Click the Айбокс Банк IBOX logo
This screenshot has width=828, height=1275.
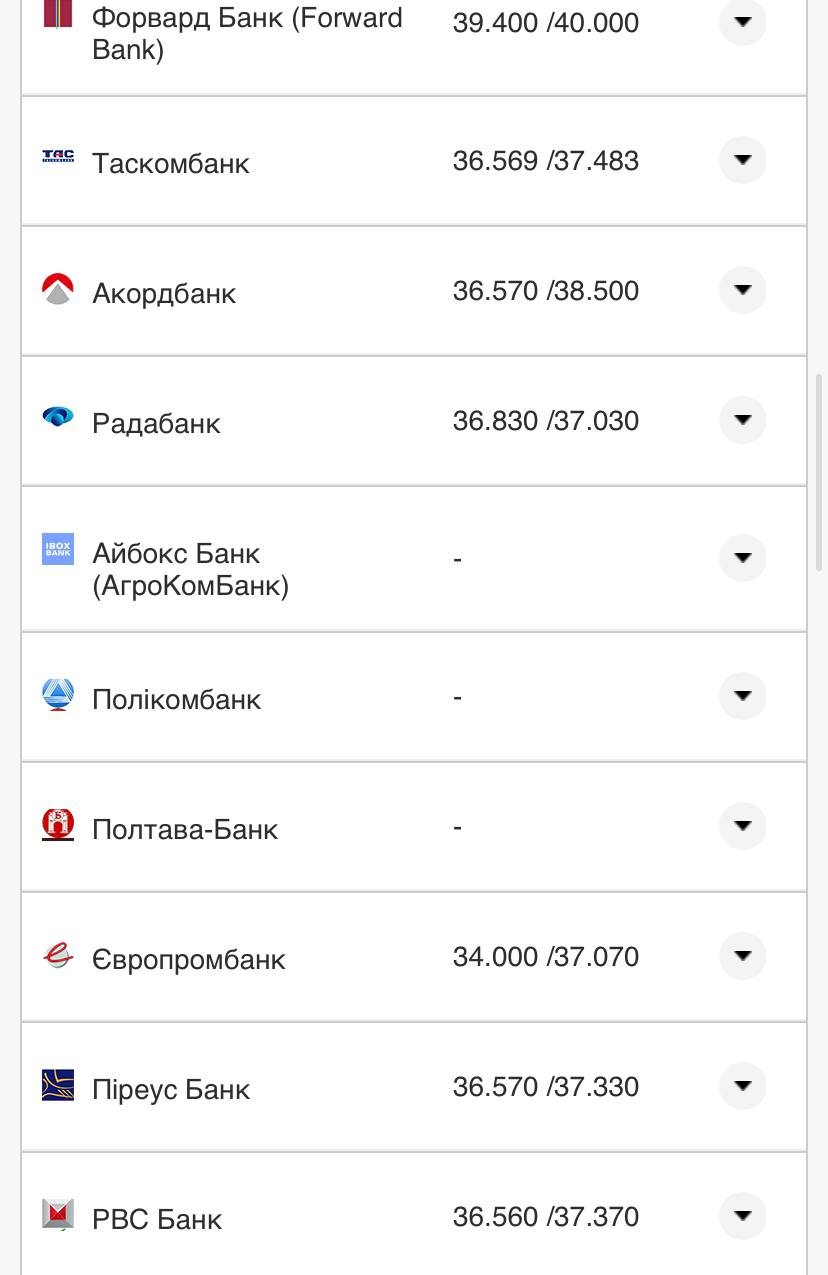[x=58, y=549]
